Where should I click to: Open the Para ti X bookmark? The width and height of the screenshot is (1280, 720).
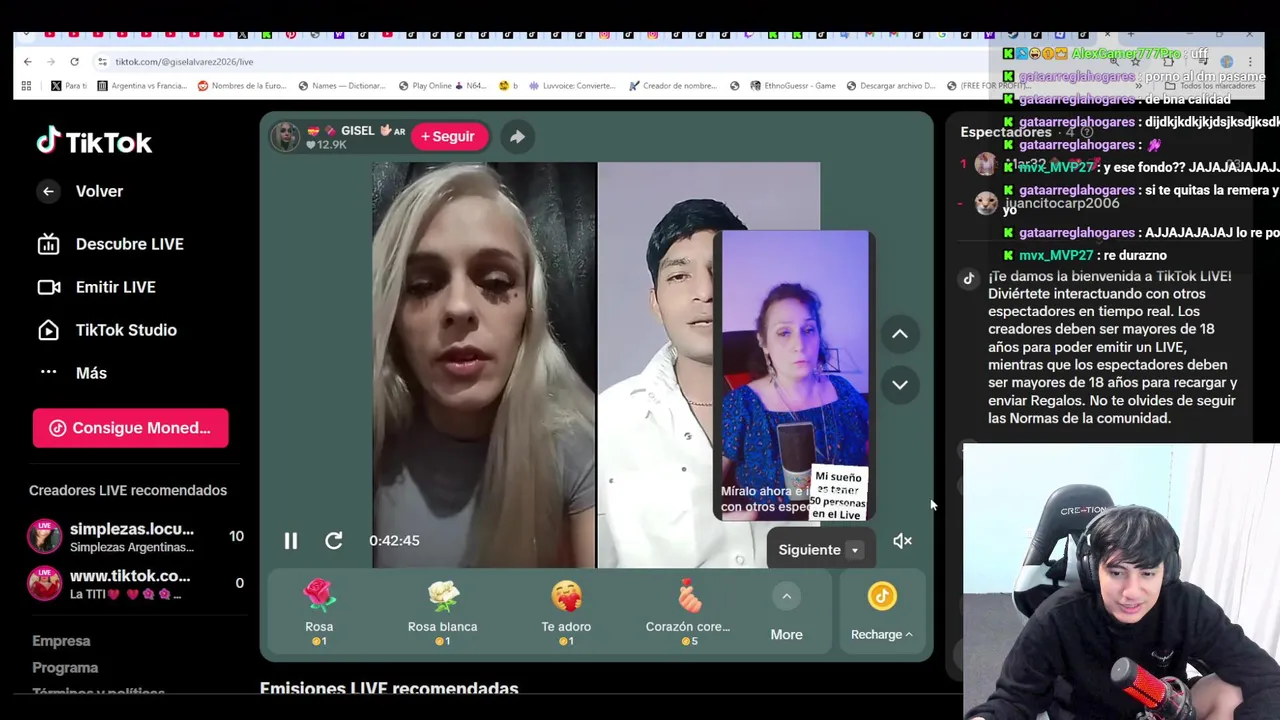[x=69, y=86]
